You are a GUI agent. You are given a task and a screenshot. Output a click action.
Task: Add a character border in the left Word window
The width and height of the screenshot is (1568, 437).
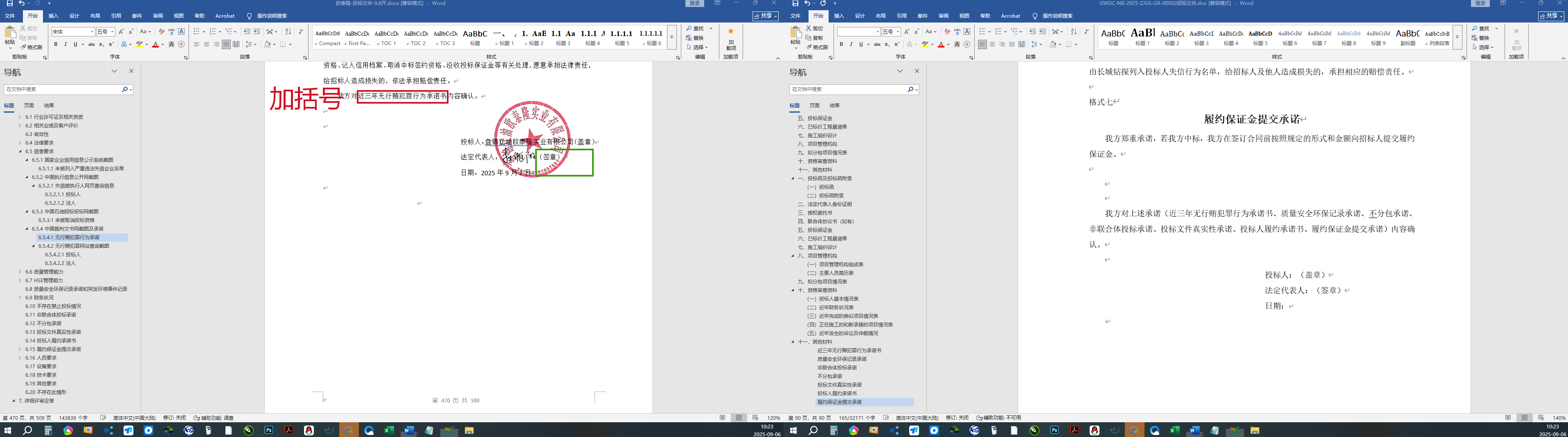[181, 32]
